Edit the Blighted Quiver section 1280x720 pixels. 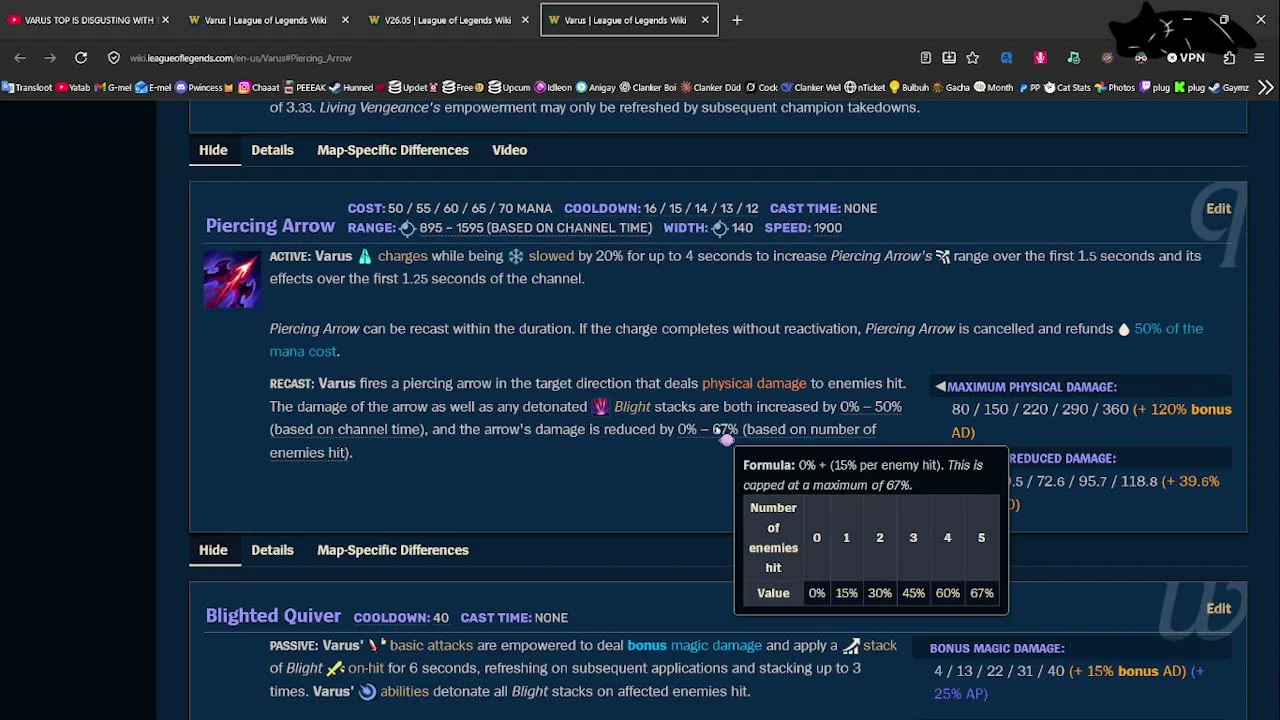click(1218, 608)
